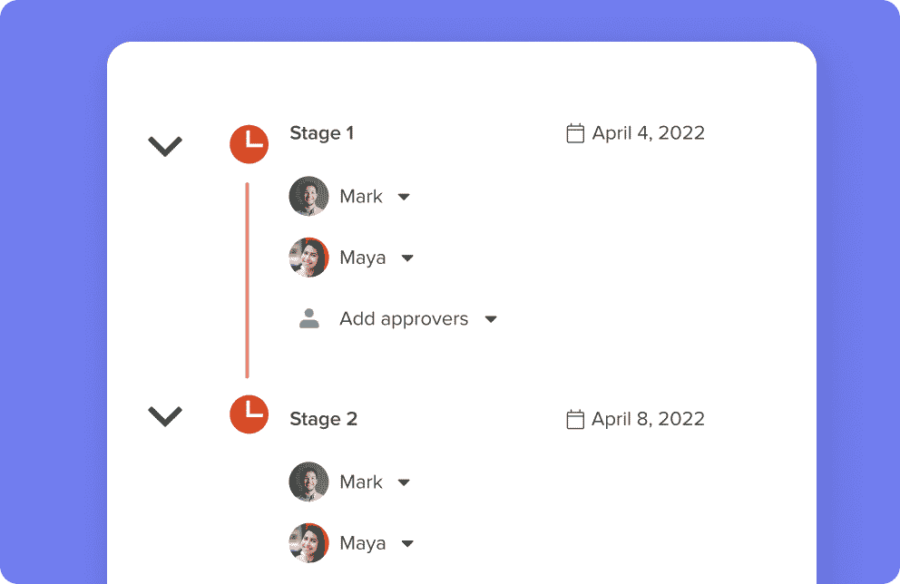Open Mark's approver dropdown in Stage 2
The image size is (900, 584).
[404, 481]
